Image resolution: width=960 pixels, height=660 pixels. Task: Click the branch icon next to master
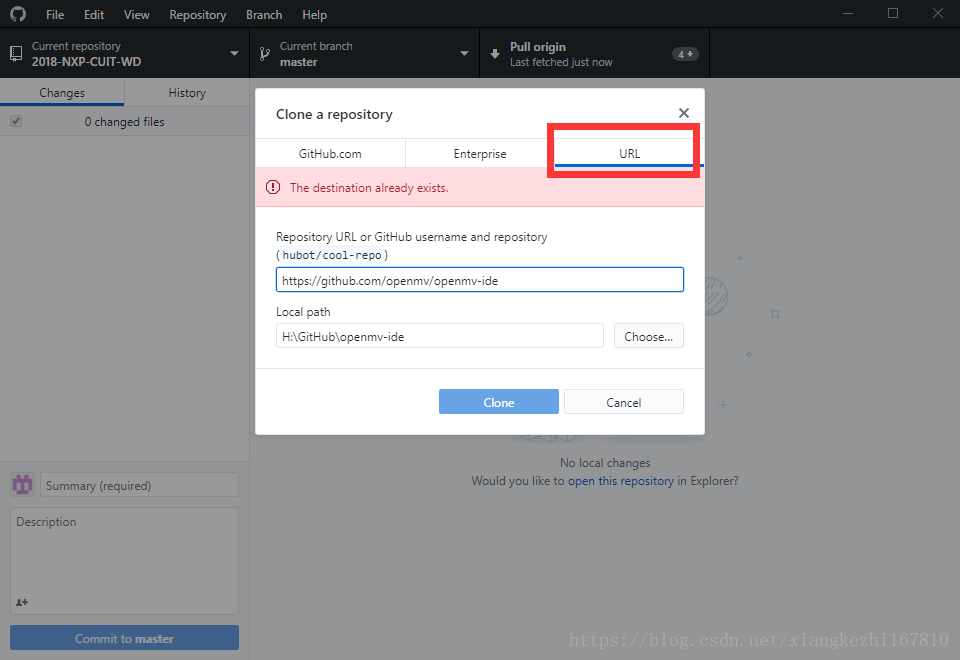(x=264, y=54)
